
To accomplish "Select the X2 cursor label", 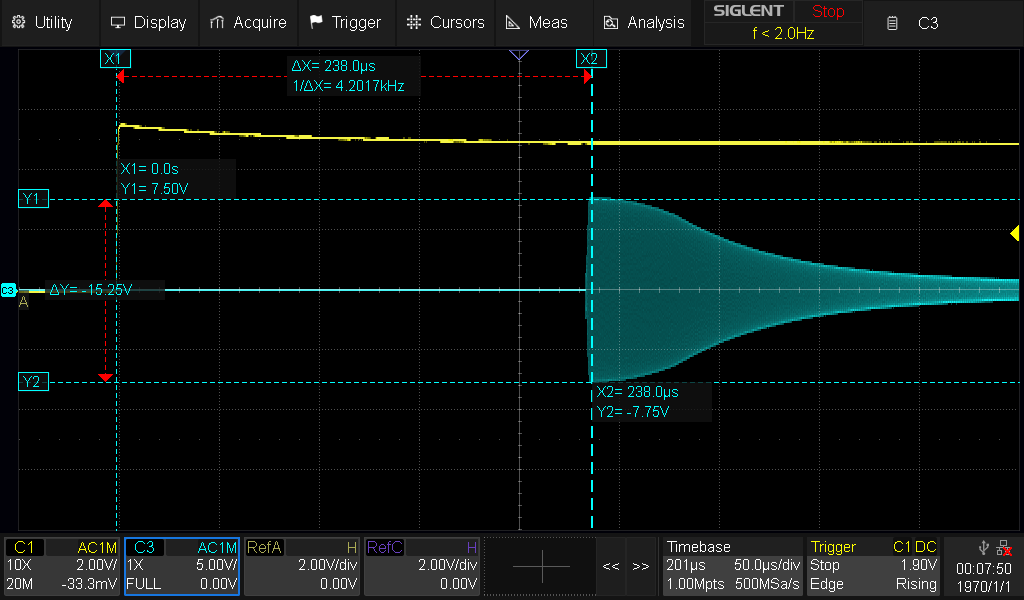I will 591,59.
